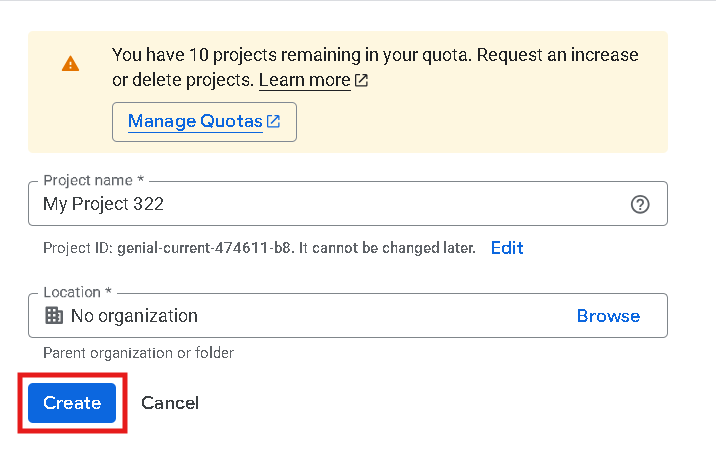Cancel the new project creation
Viewport: 716px width, 467px height.
170,403
